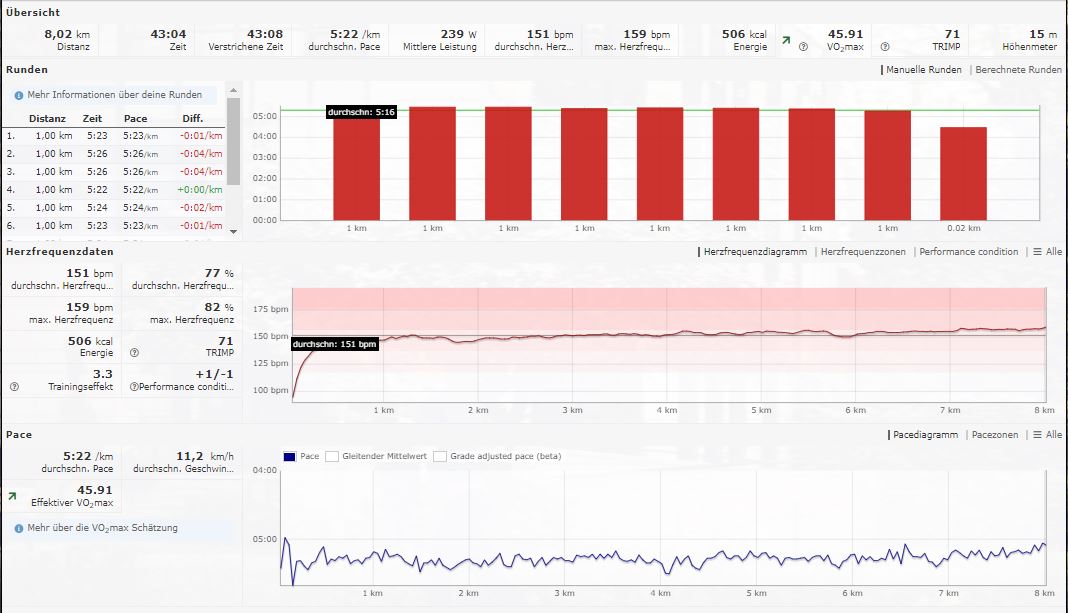Show Berechnete Runden view
1068x613 pixels.
click(1018, 70)
